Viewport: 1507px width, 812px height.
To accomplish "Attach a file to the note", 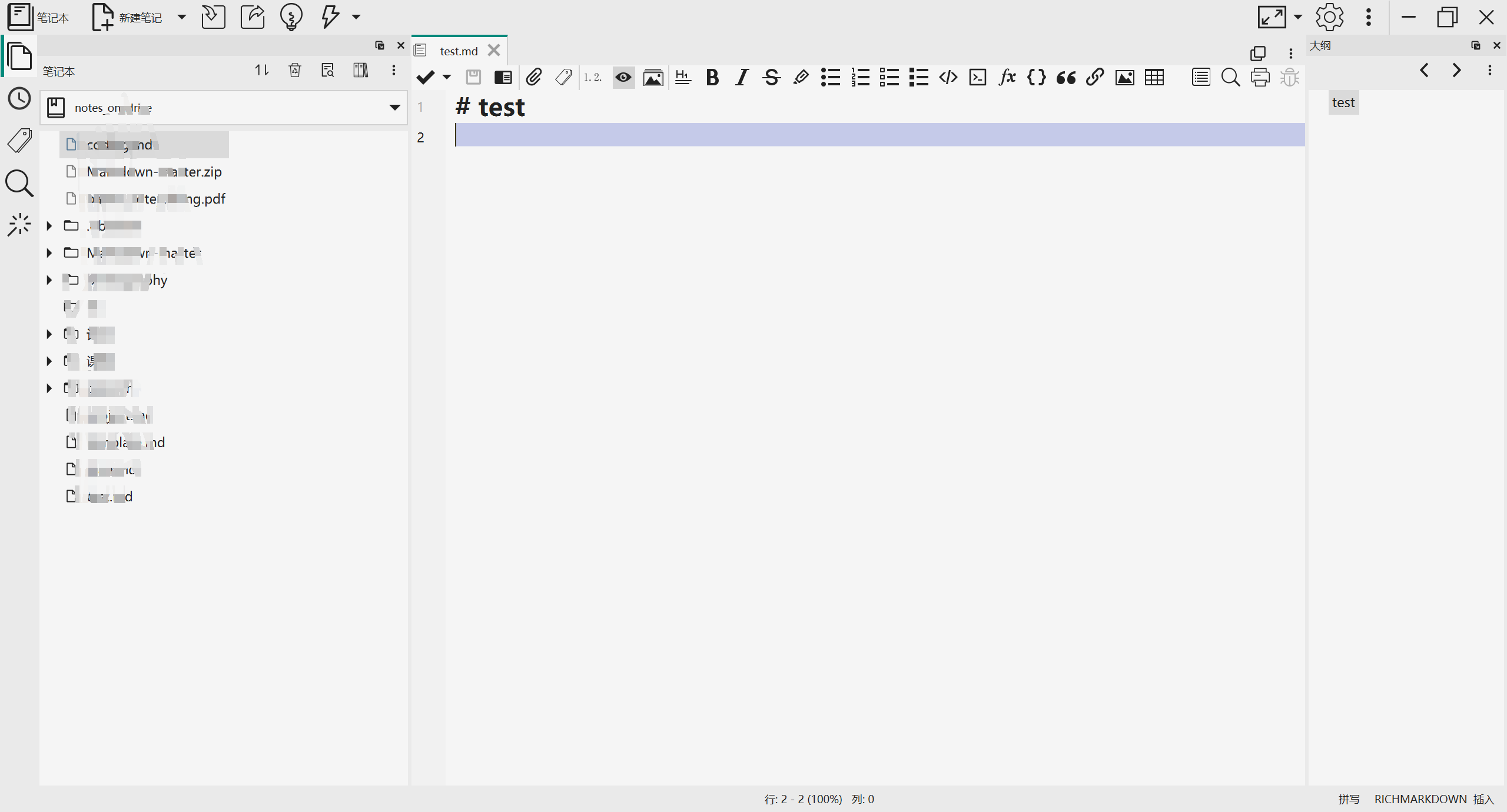I will point(534,77).
